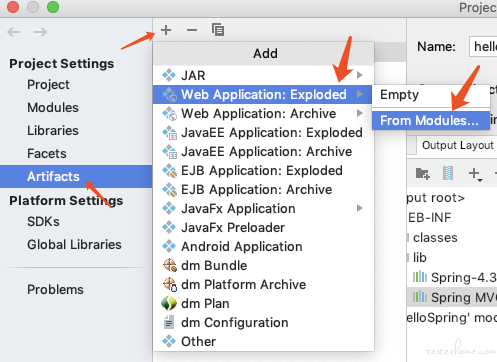Choose From Modules... submenu option
Viewport: 497px width, 362px height.
pos(431,120)
